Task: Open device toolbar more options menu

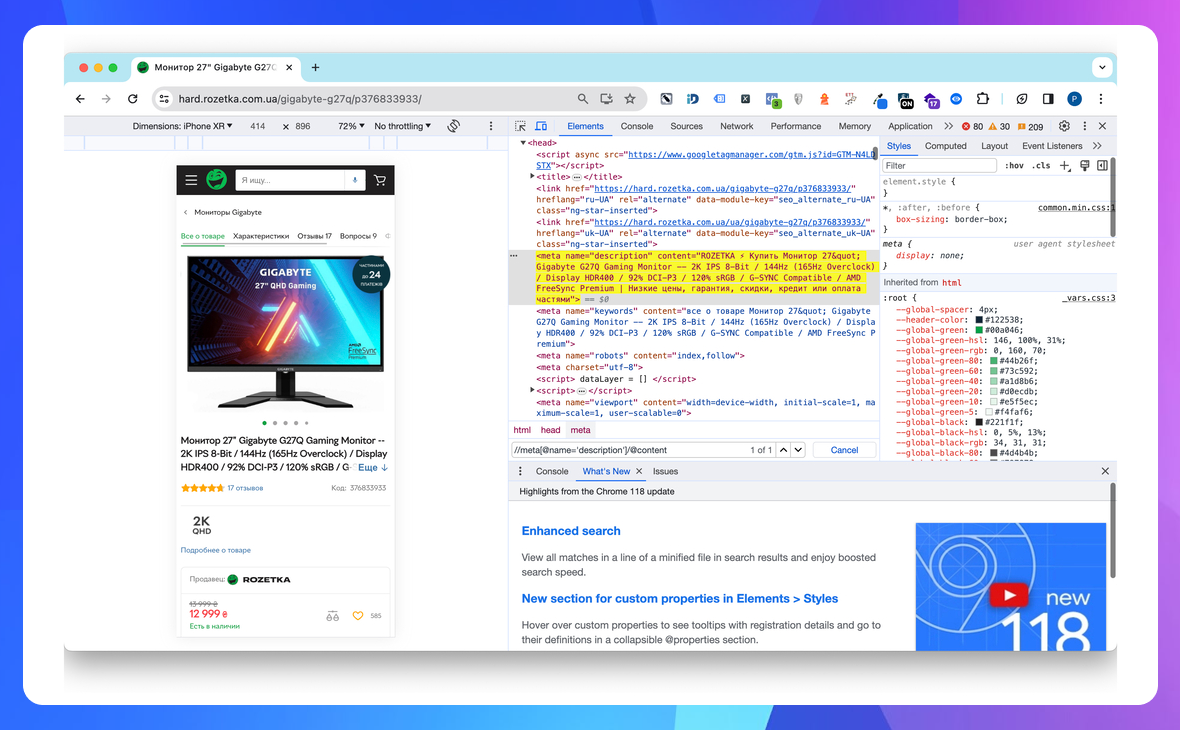Action: (x=491, y=126)
